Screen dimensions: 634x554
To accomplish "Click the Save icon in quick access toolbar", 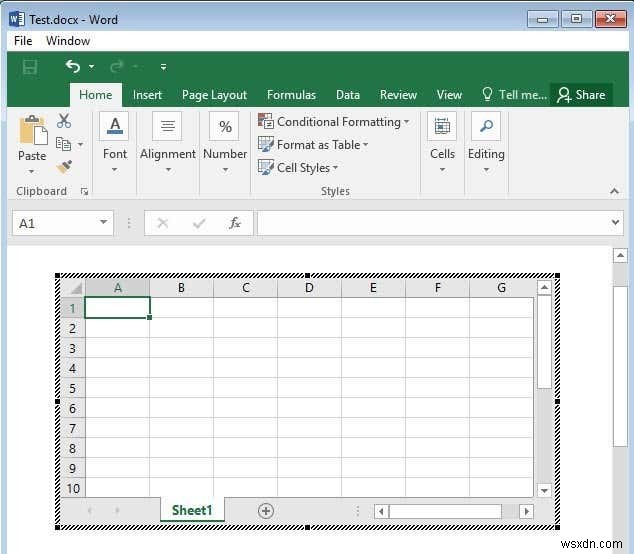I will pyautogui.click(x=30, y=67).
